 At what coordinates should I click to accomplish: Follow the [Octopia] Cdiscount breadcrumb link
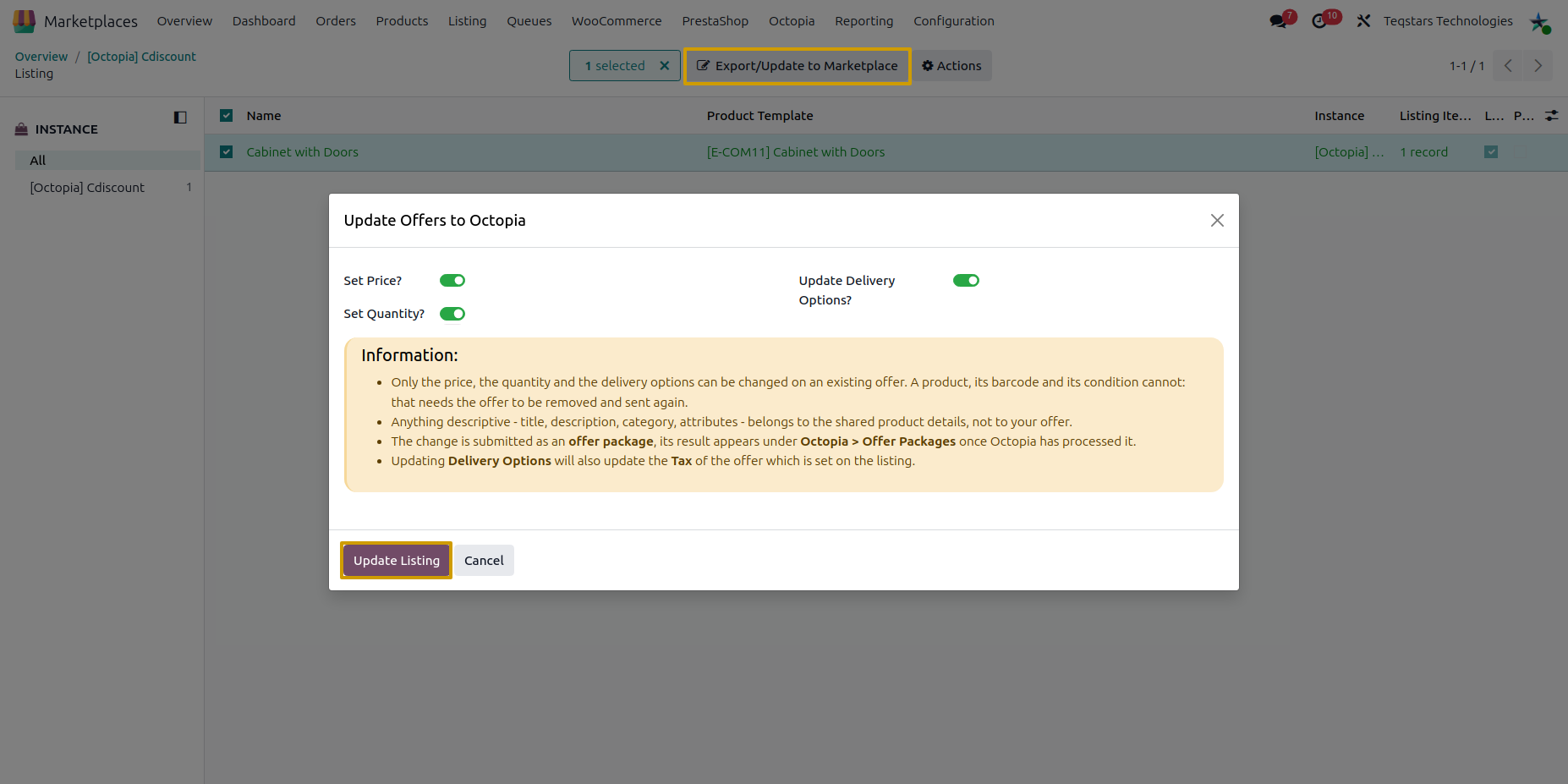point(141,57)
